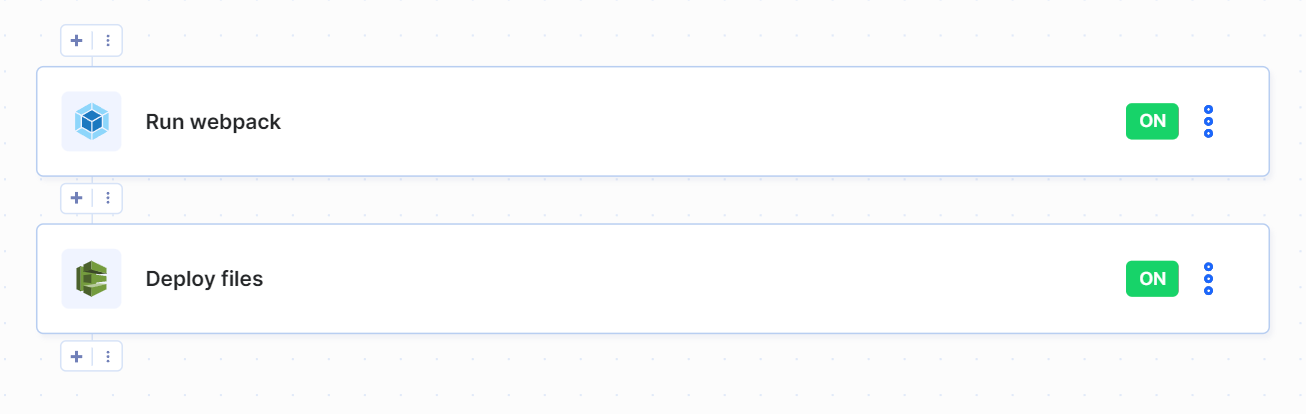The width and height of the screenshot is (1306, 414).
Task: Add action between Run webpack and Deploy files
Action: (x=77, y=198)
